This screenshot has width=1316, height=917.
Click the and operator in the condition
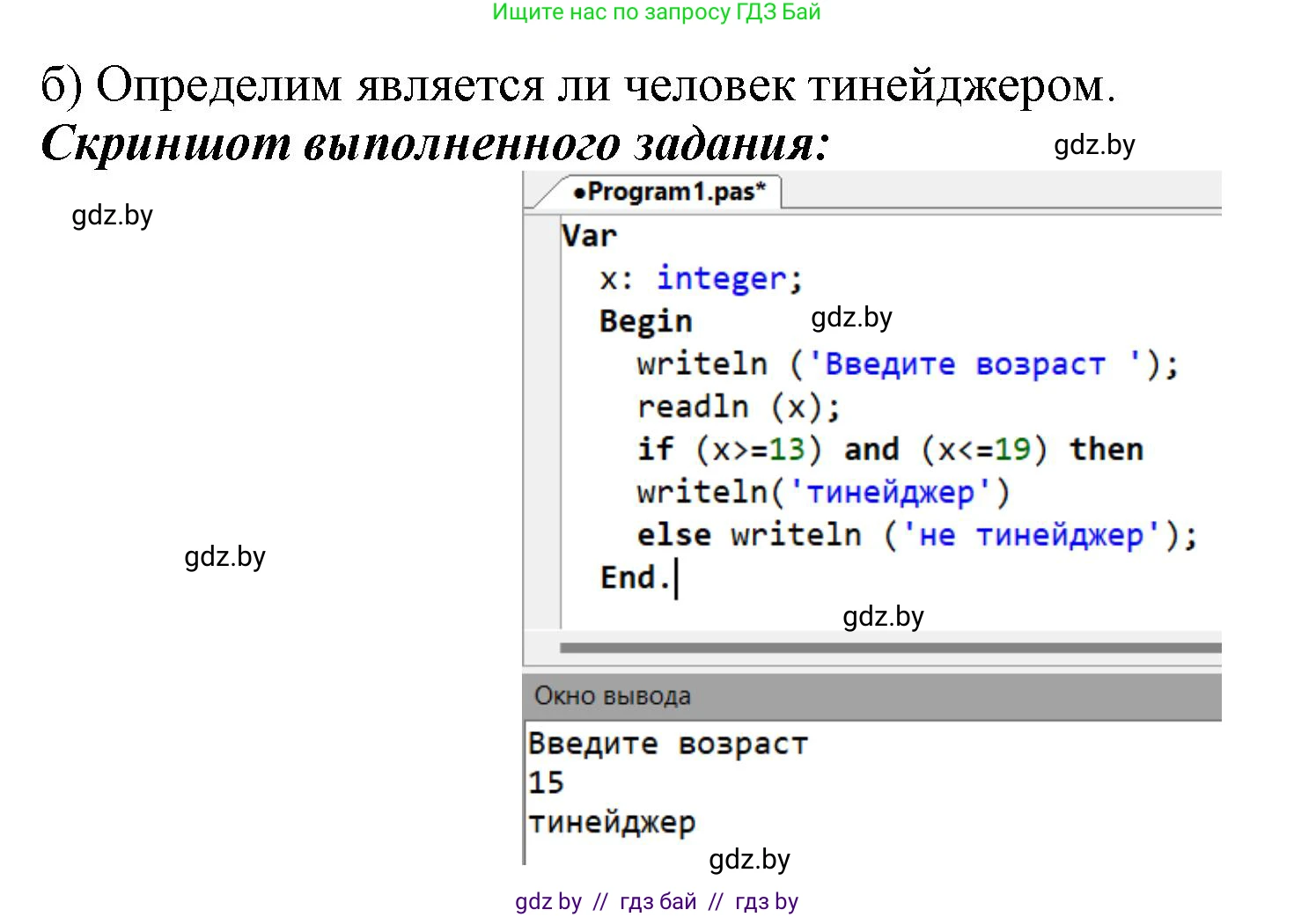click(x=871, y=450)
